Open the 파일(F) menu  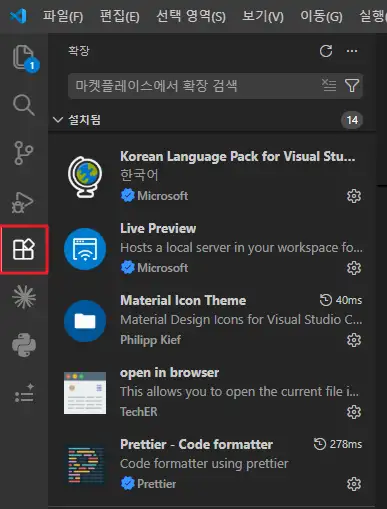63,16
